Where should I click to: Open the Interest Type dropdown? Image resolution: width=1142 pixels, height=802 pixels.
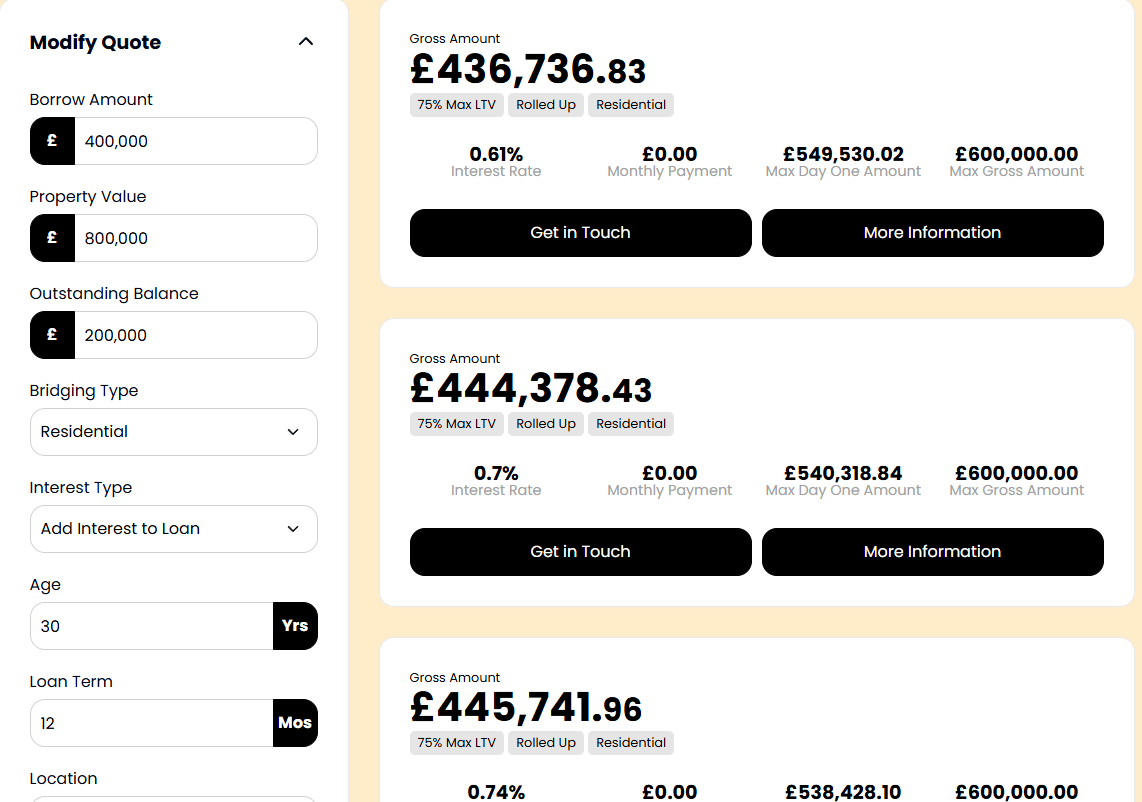[173, 529]
